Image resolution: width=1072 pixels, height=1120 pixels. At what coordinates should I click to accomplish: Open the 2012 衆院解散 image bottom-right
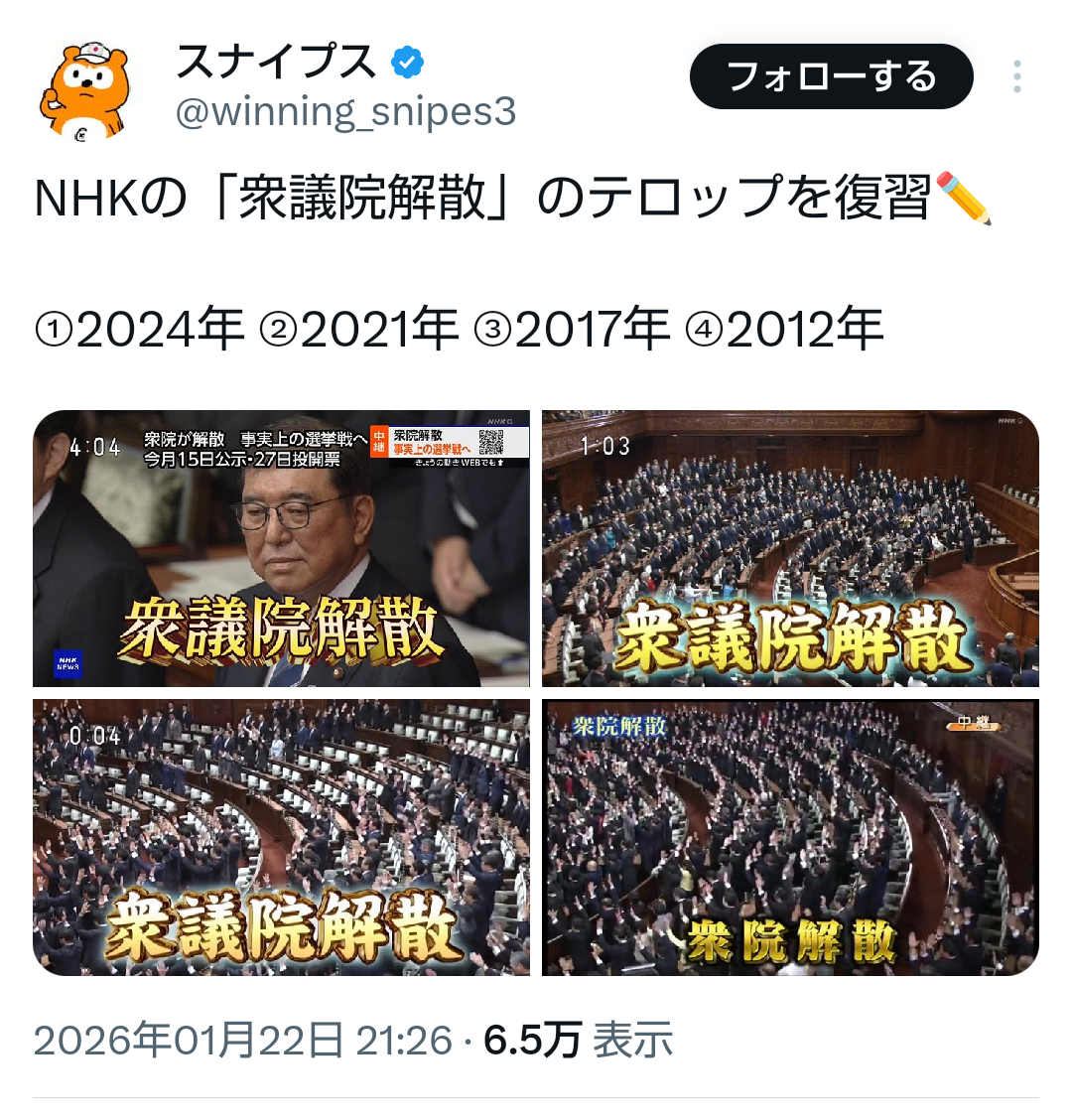click(x=791, y=837)
